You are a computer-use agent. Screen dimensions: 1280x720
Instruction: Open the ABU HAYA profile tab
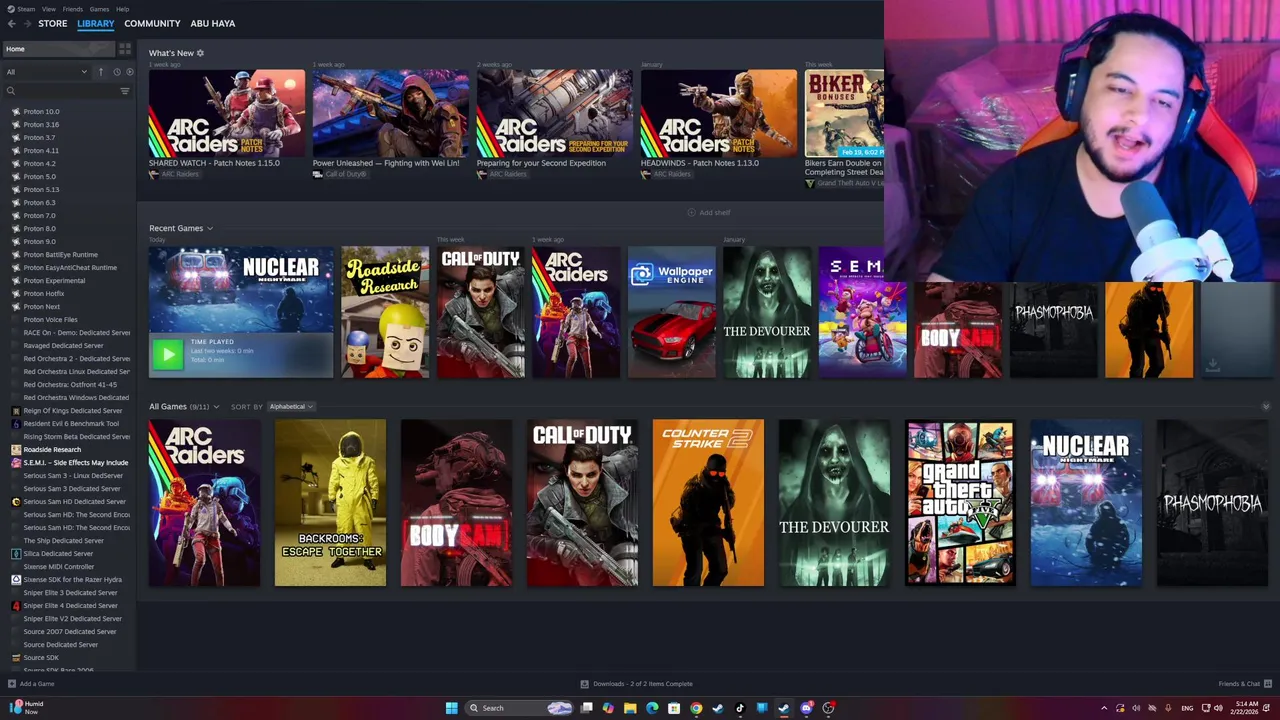pyautogui.click(x=213, y=23)
